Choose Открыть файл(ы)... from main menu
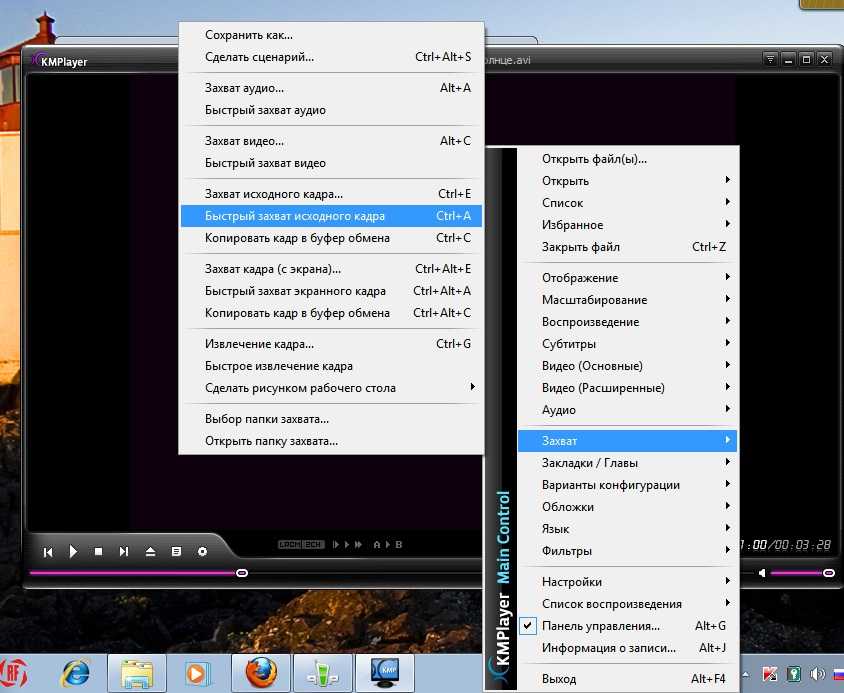Viewport: 844px width, 693px height. [x=628, y=159]
